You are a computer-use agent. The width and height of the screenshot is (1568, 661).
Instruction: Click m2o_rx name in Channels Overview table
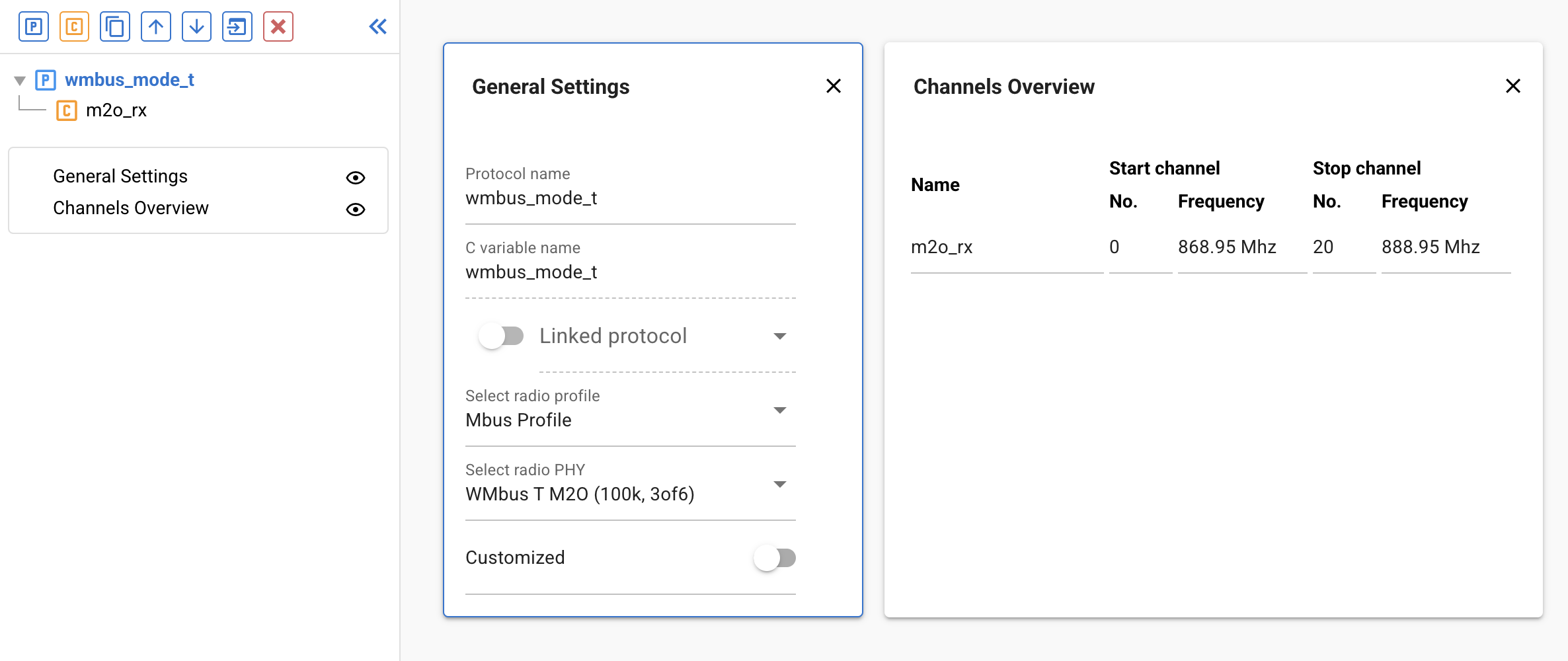(x=941, y=247)
